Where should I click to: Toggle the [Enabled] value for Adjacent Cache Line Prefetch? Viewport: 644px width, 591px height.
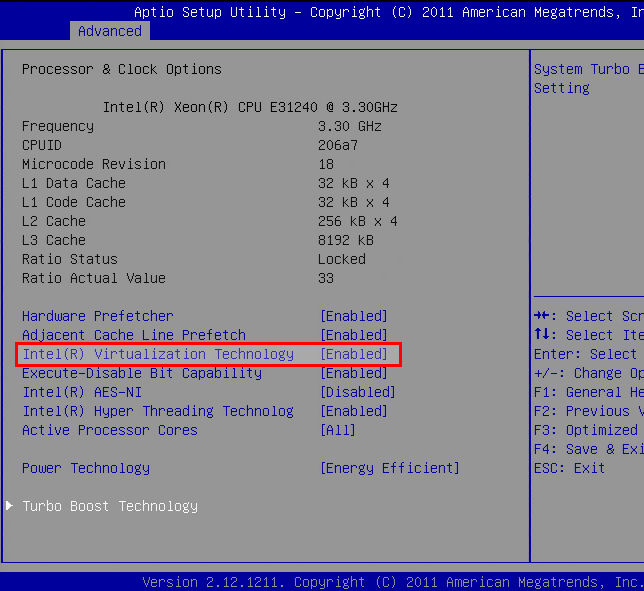(x=354, y=335)
